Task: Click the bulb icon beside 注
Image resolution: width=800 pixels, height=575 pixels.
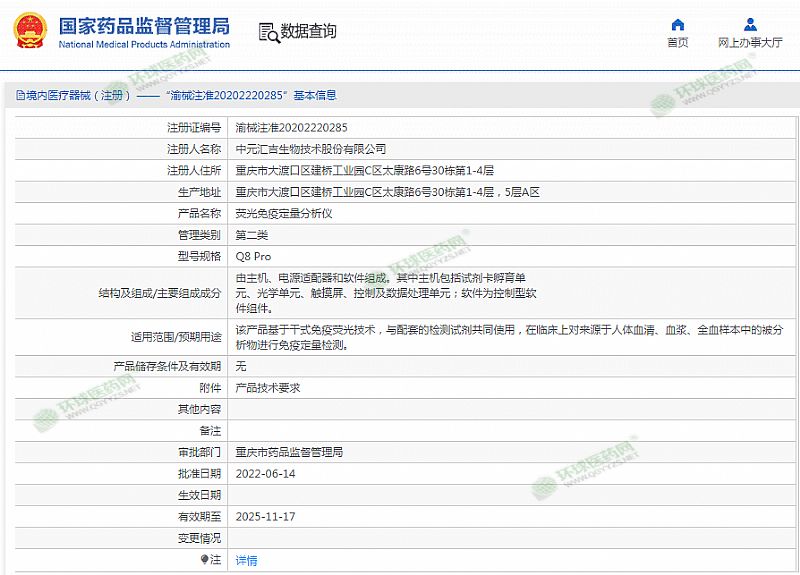Action: click(x=205, y=560)
